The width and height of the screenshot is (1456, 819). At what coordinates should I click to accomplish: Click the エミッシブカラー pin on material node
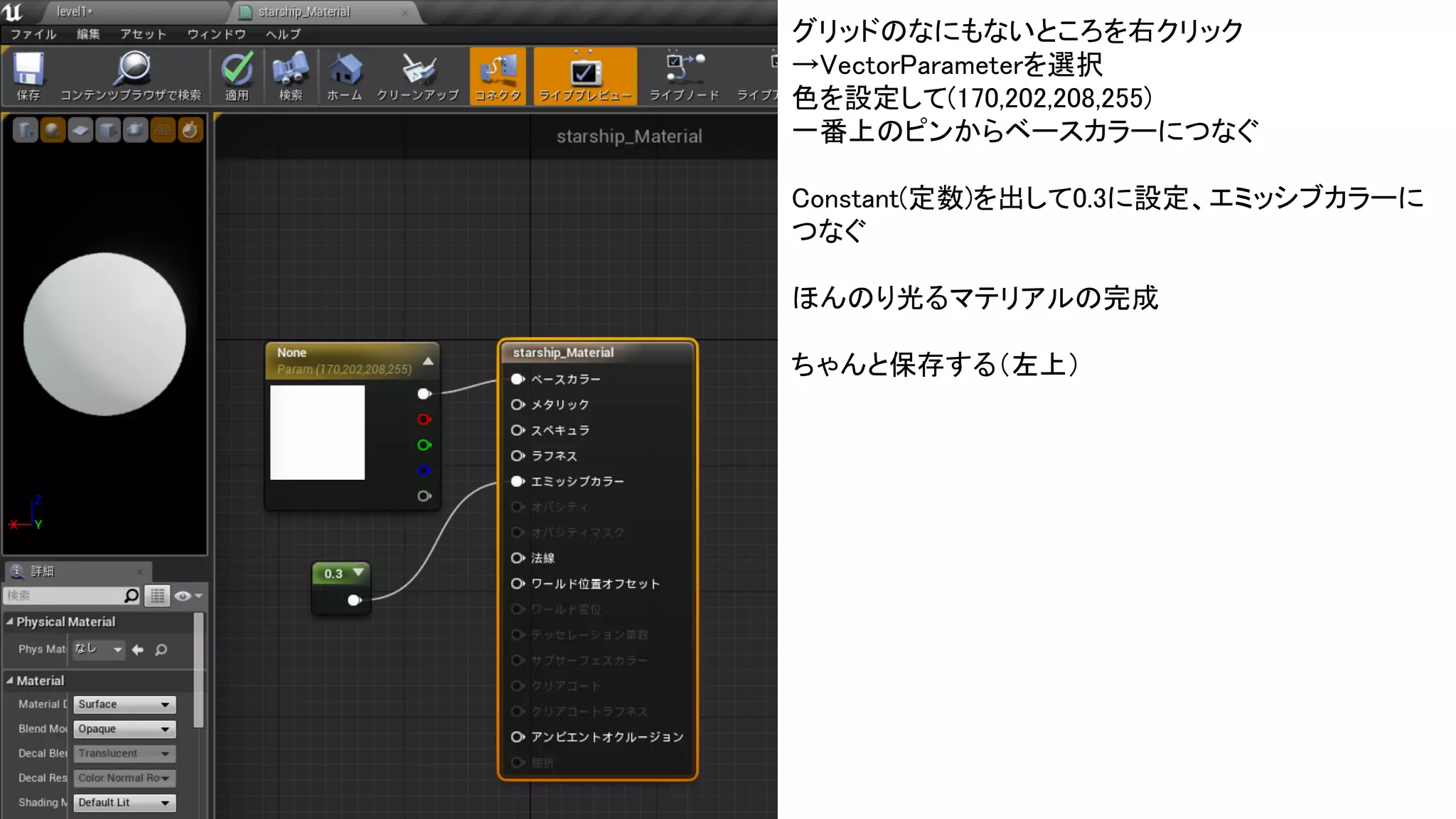pos(518,481)
